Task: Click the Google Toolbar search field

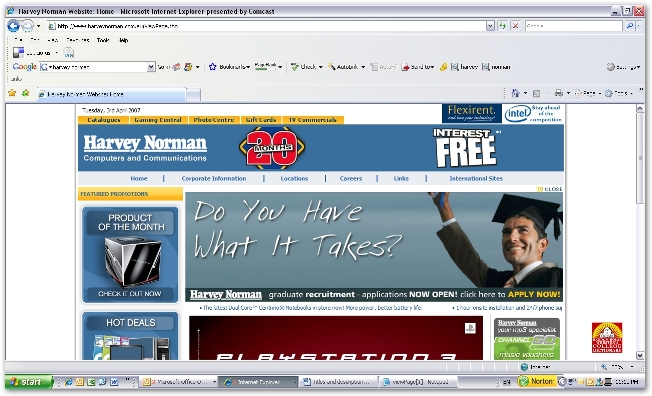Action: coord(94,67)
